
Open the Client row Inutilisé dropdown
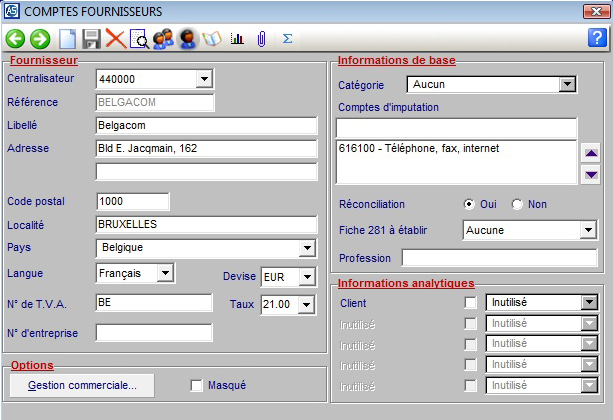(x=589, y=302)
